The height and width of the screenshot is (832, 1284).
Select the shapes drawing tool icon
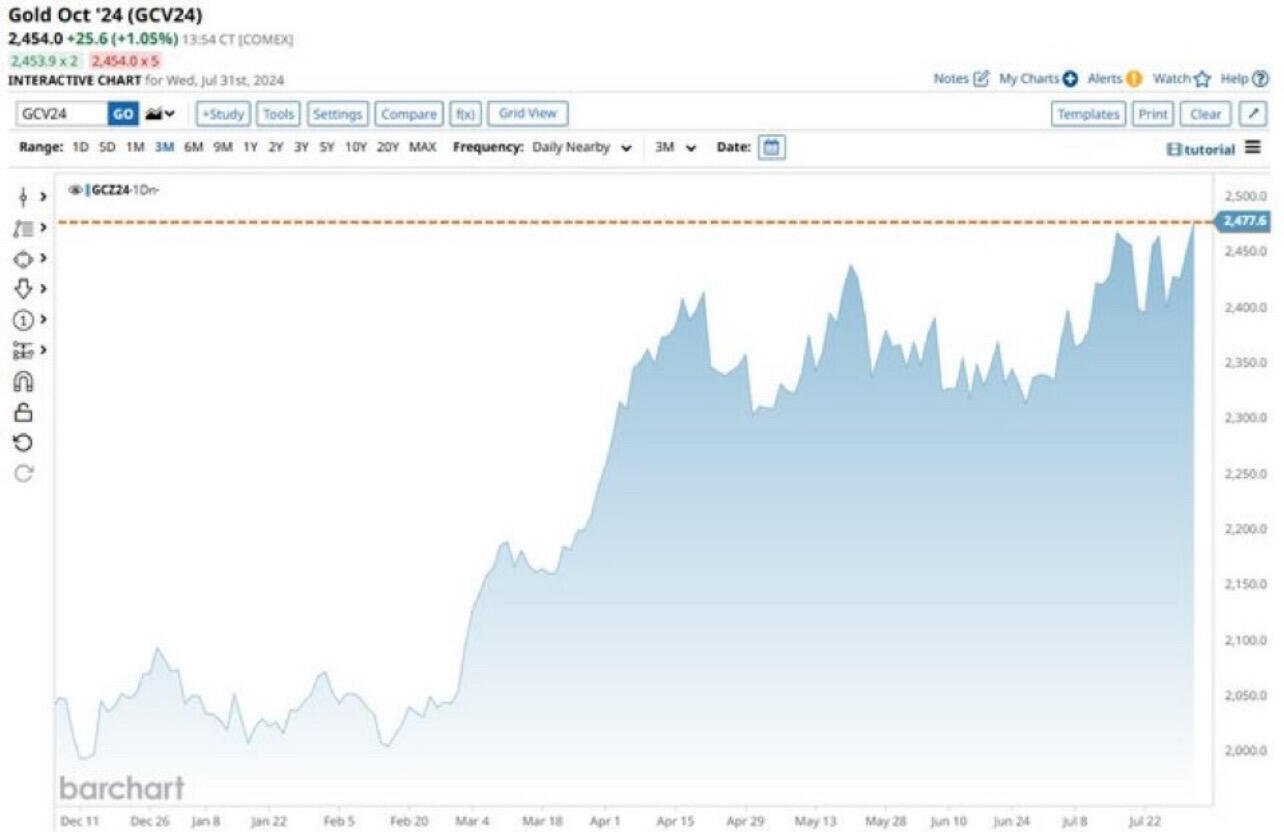[23, 258]
